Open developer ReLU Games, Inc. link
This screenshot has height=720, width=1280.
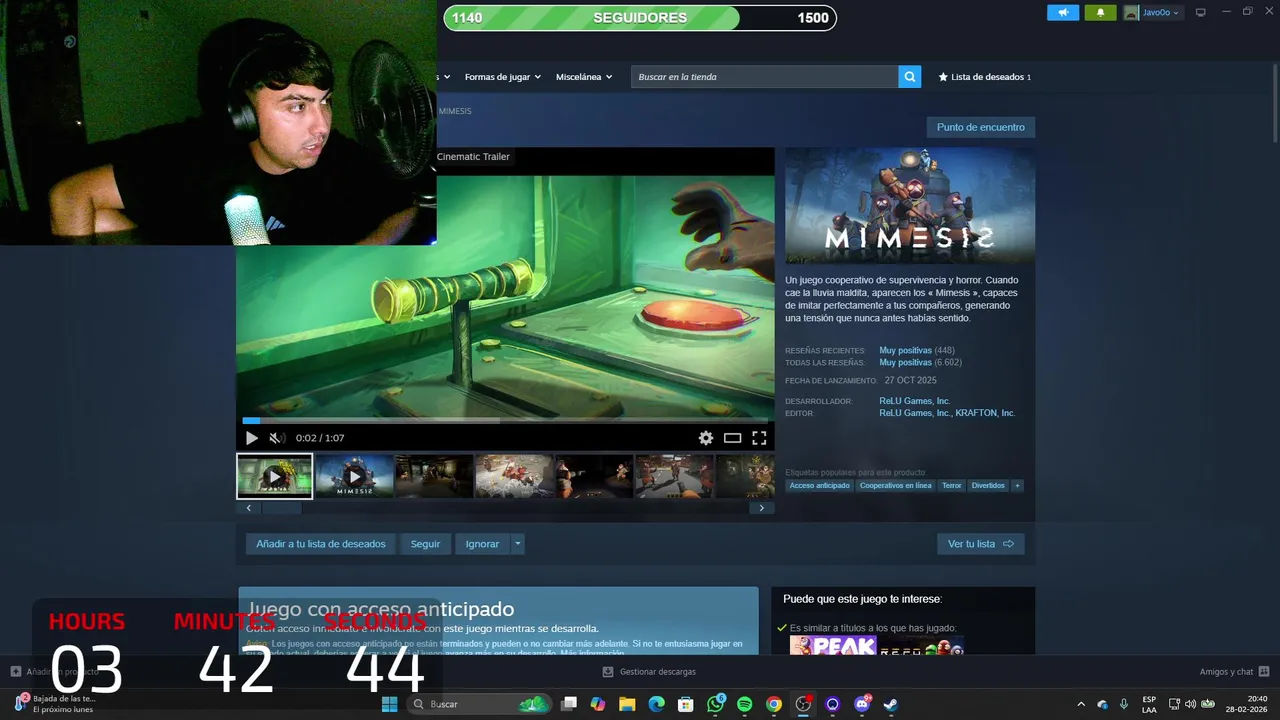(914, 401)
